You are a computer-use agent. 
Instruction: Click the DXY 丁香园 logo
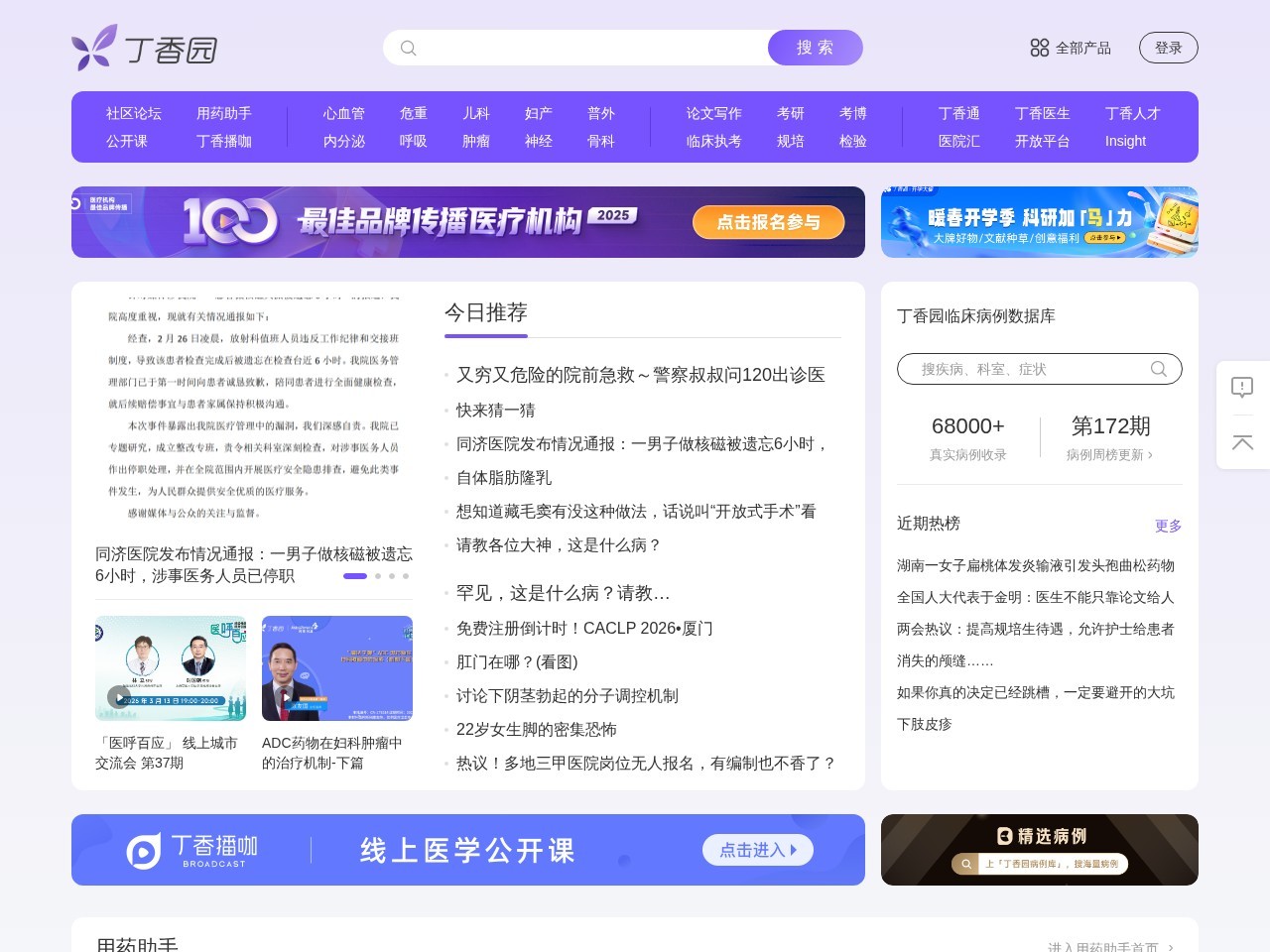click(143, 47)
